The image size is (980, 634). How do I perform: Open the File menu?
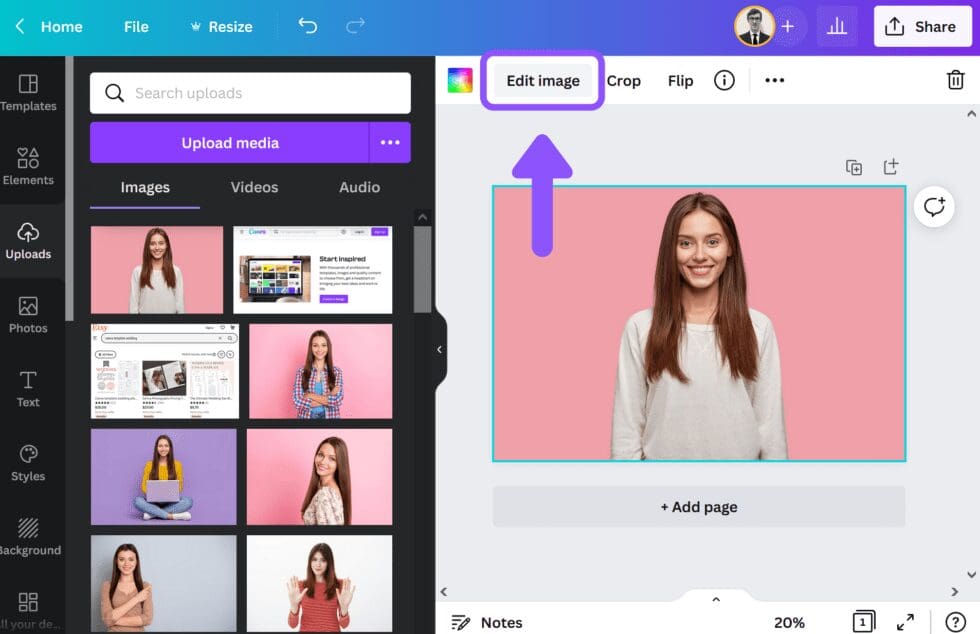click(136, 26)
